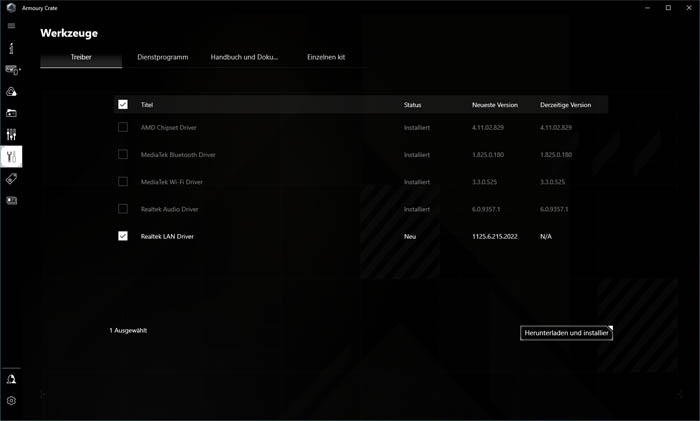Click Derzeitige Version 3.3.0.525 of Wi-Fi driver

click(x=552, y=182)
